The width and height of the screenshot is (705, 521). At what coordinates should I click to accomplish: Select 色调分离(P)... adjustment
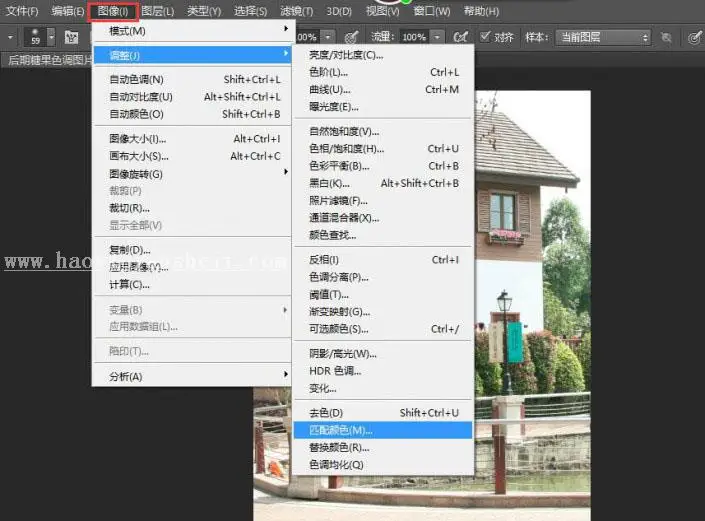pos(383,277)
